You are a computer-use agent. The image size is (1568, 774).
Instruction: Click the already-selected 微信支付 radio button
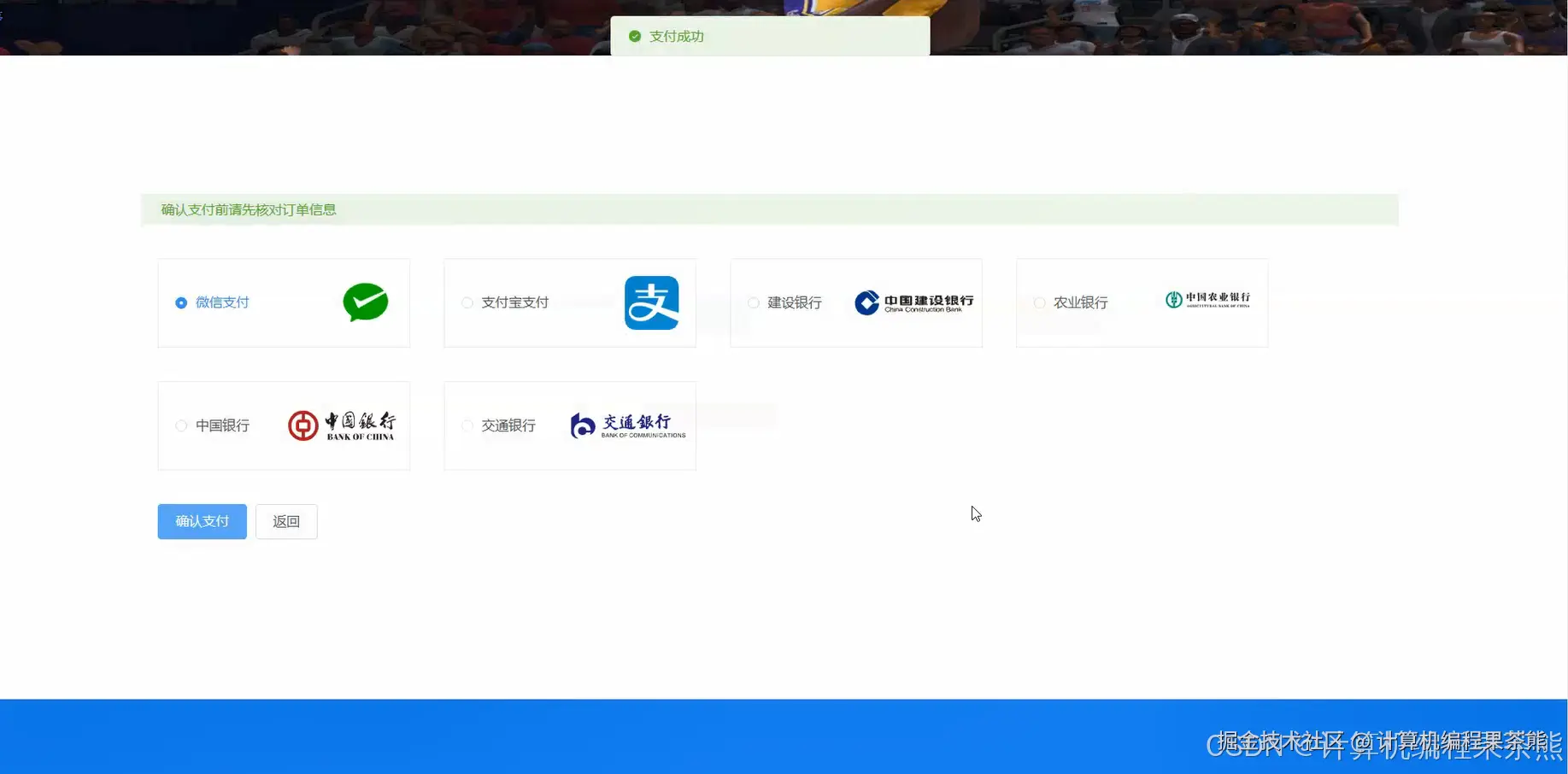pos(180,302)
